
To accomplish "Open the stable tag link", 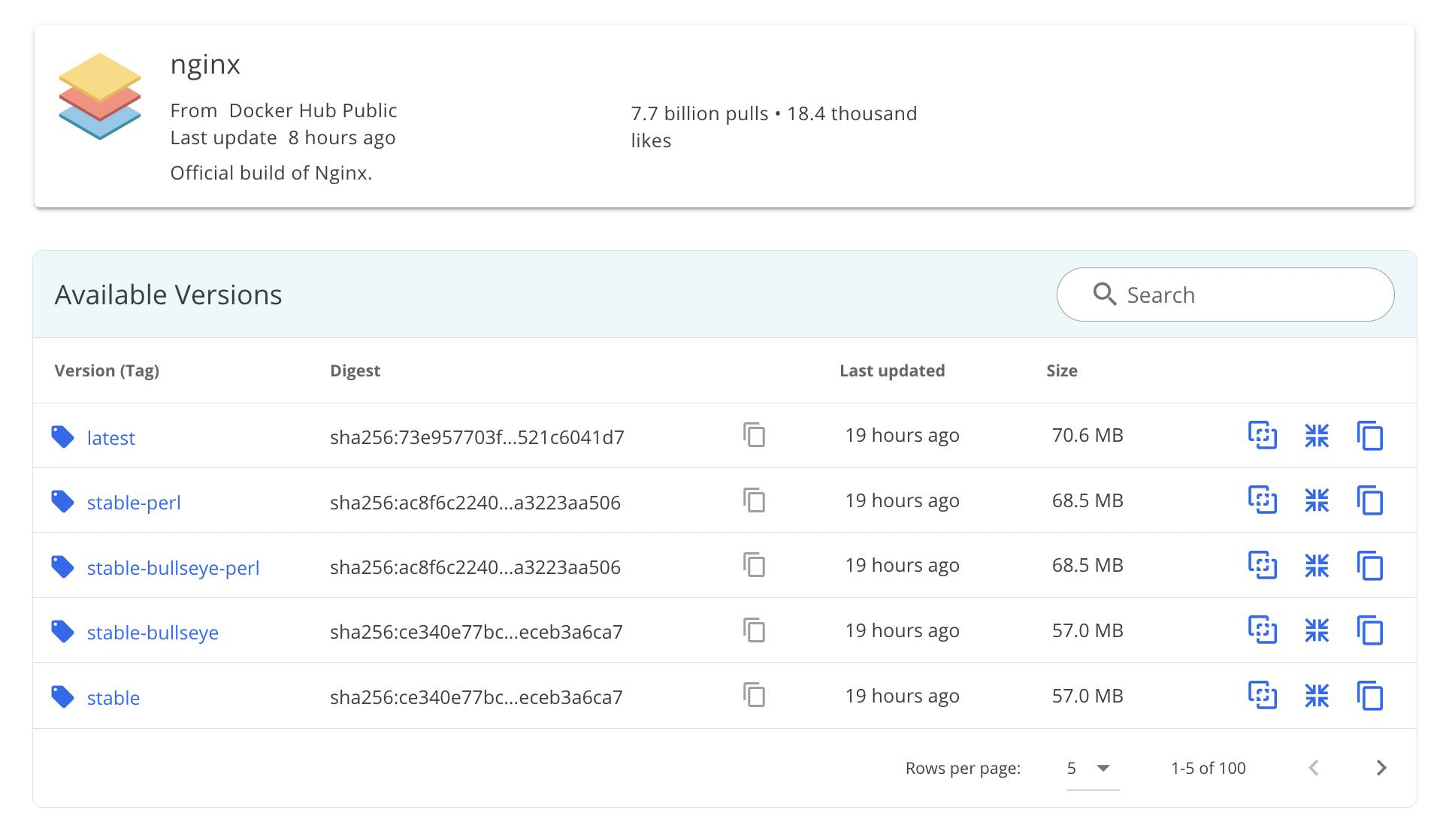I will point(113,698).
